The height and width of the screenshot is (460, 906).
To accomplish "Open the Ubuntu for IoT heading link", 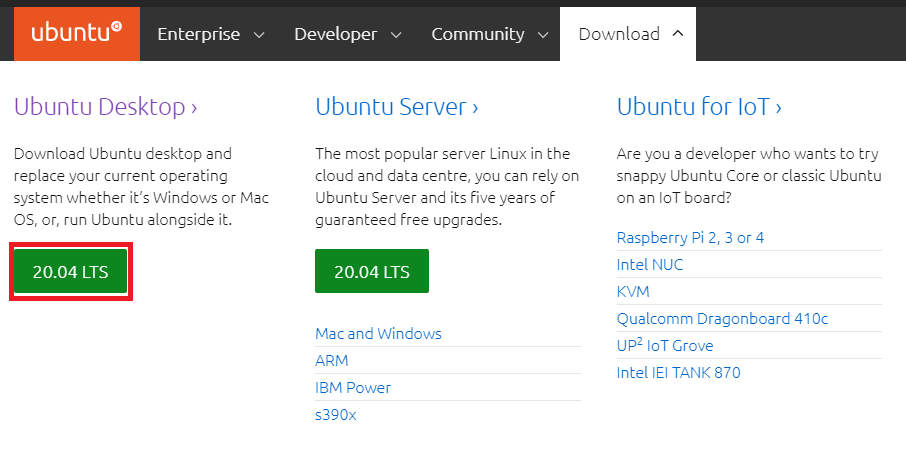I will click(699, 107).
